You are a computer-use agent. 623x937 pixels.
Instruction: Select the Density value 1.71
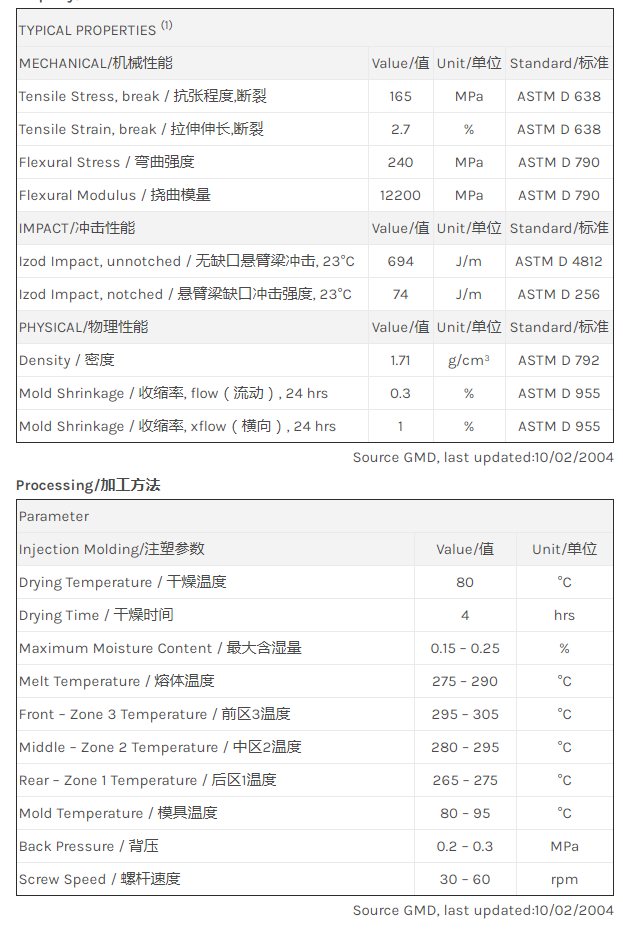click(400, 361)
